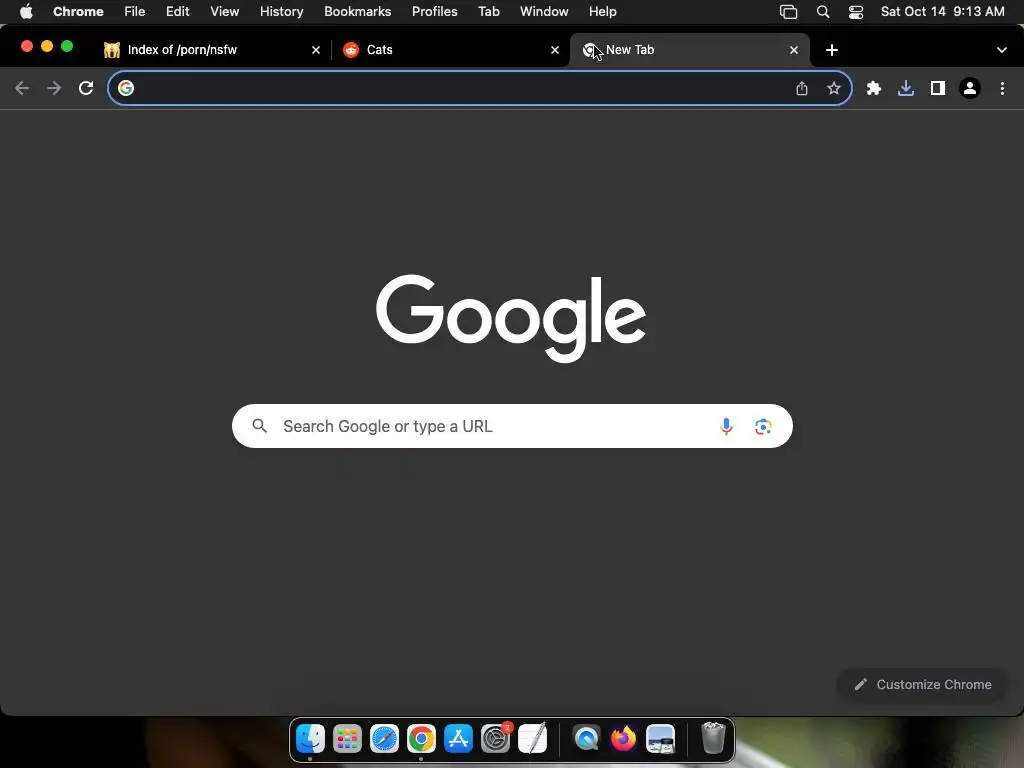Open Spotlight search in menu bar
This screenshot has height=768, width=1024.
(823, 12)
